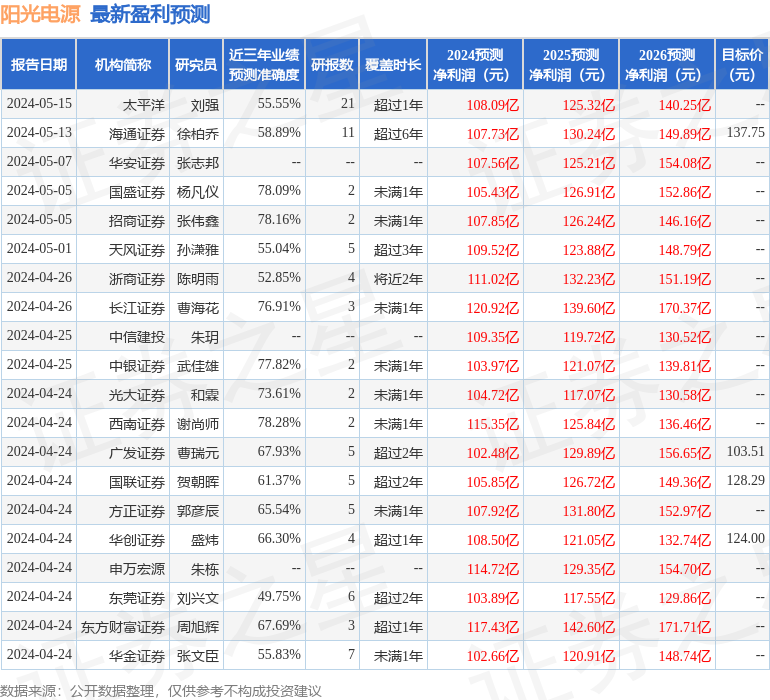Click analyst 朱玥
770x700 pixels.
click(205, 337)
